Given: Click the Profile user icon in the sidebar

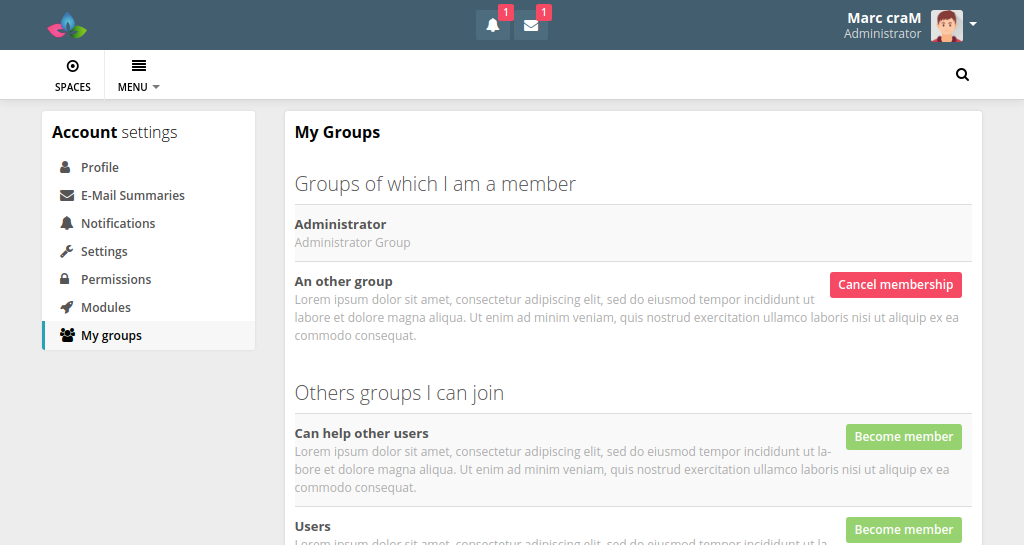Looking at the screenshot, I should [66, 168].
